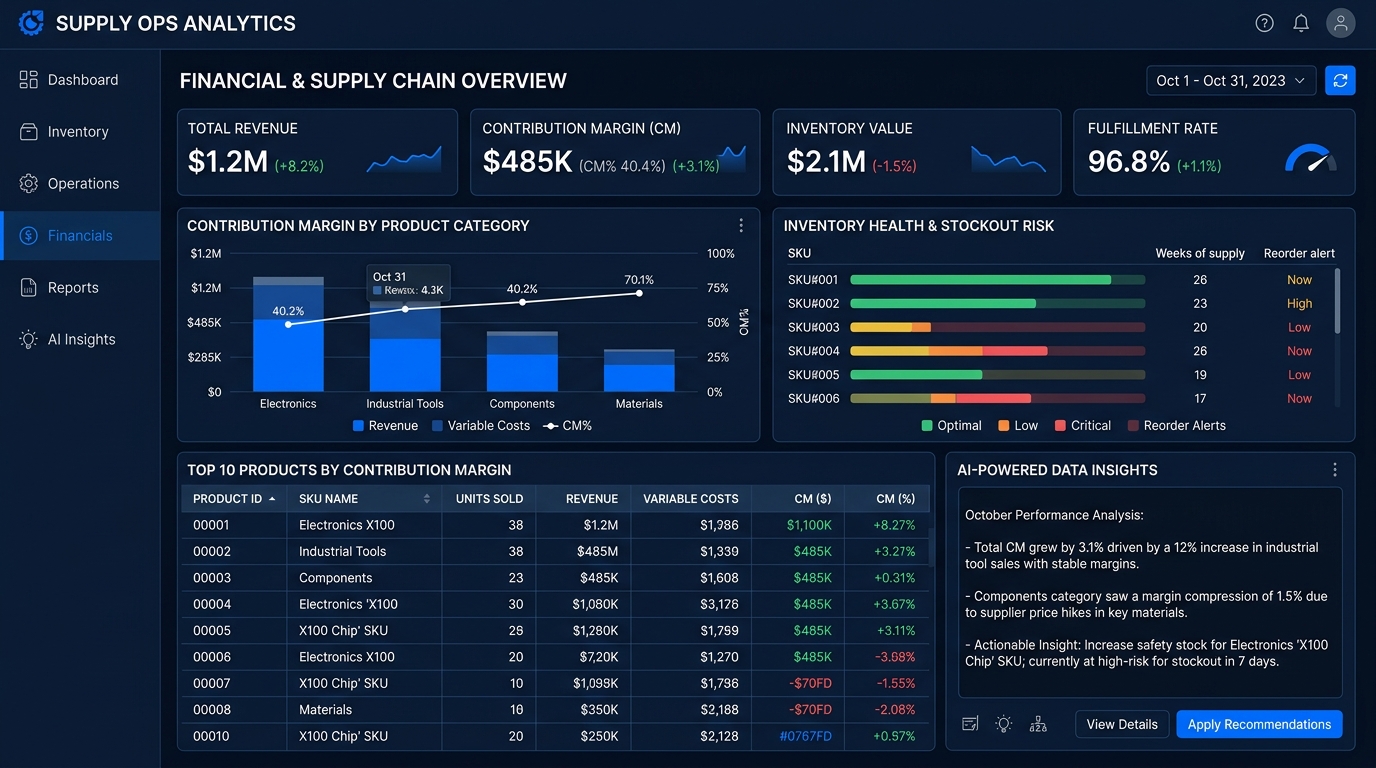1376x768 pixels.
Task: Open the user profile avatar
Action: [x=1340, y=23]
